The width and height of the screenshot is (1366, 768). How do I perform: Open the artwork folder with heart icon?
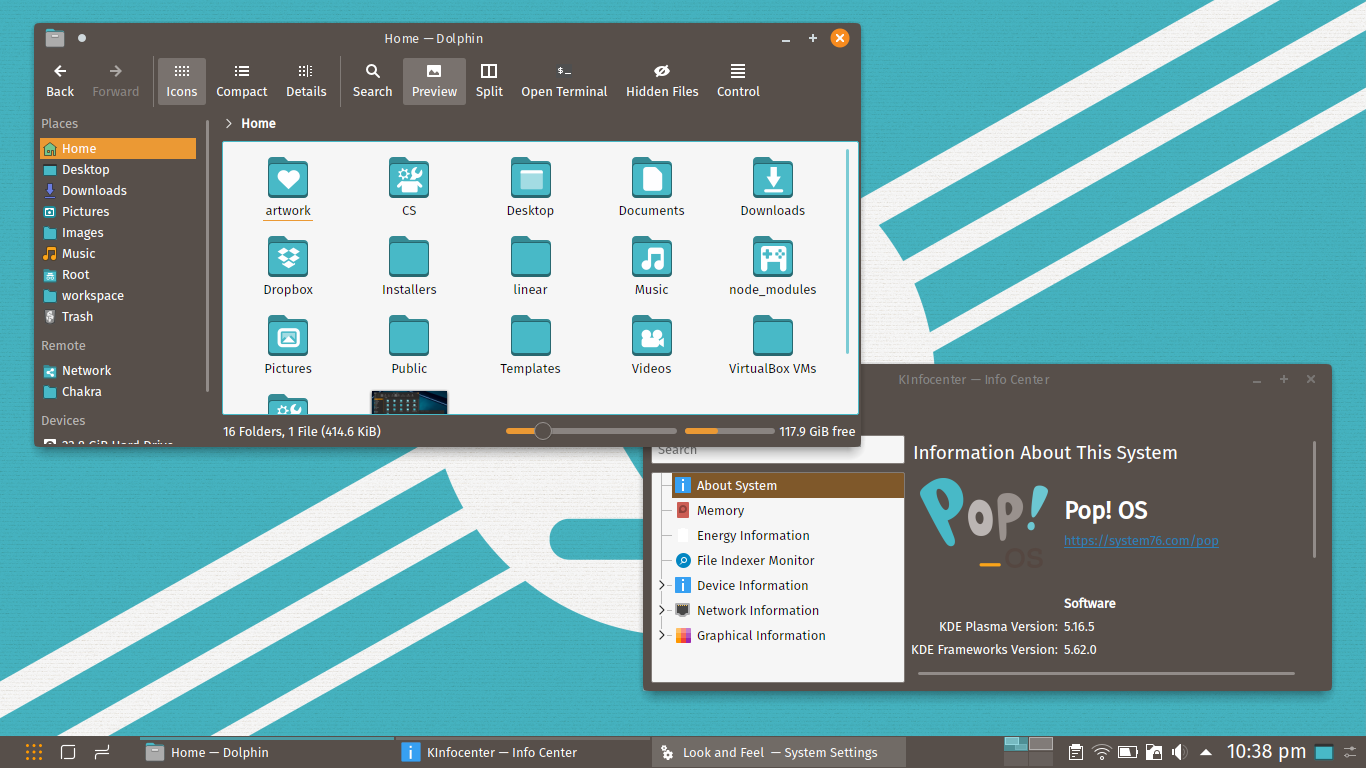click(288, 187)
